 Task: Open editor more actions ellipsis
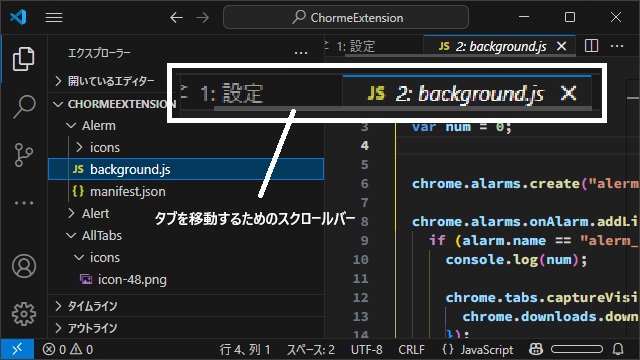click(617, 46)
